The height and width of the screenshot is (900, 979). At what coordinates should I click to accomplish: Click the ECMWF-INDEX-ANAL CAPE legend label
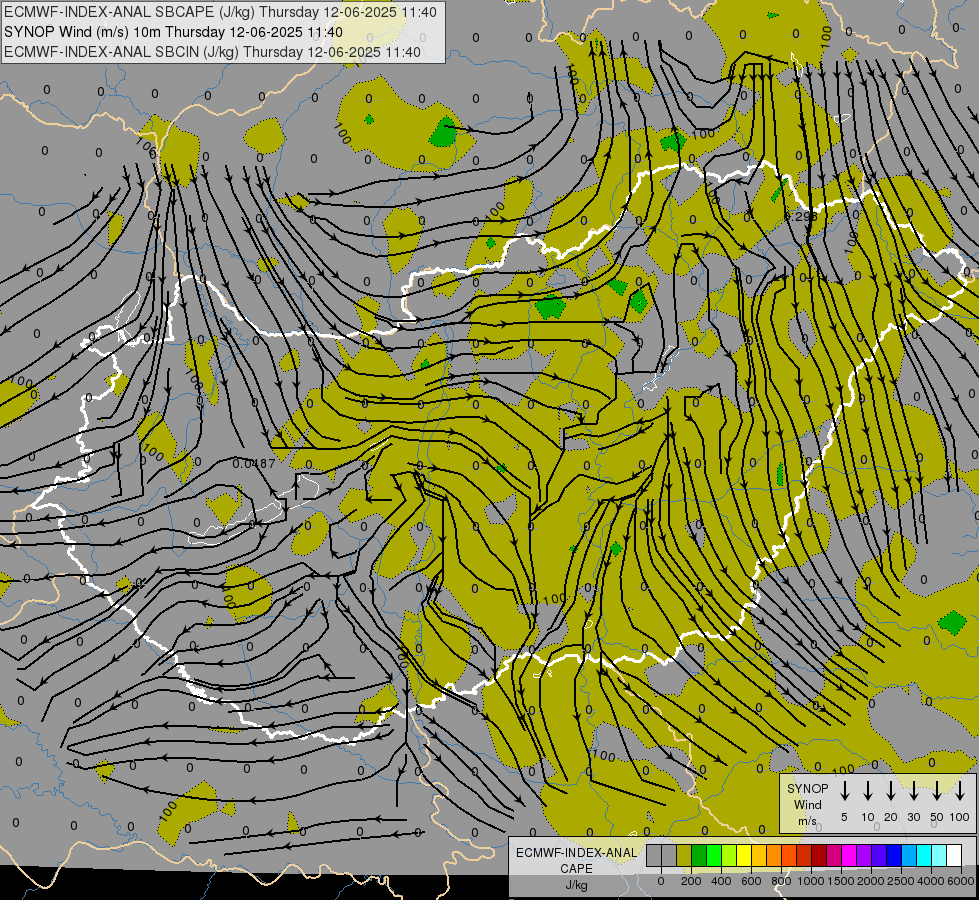(x=576, y=861)
